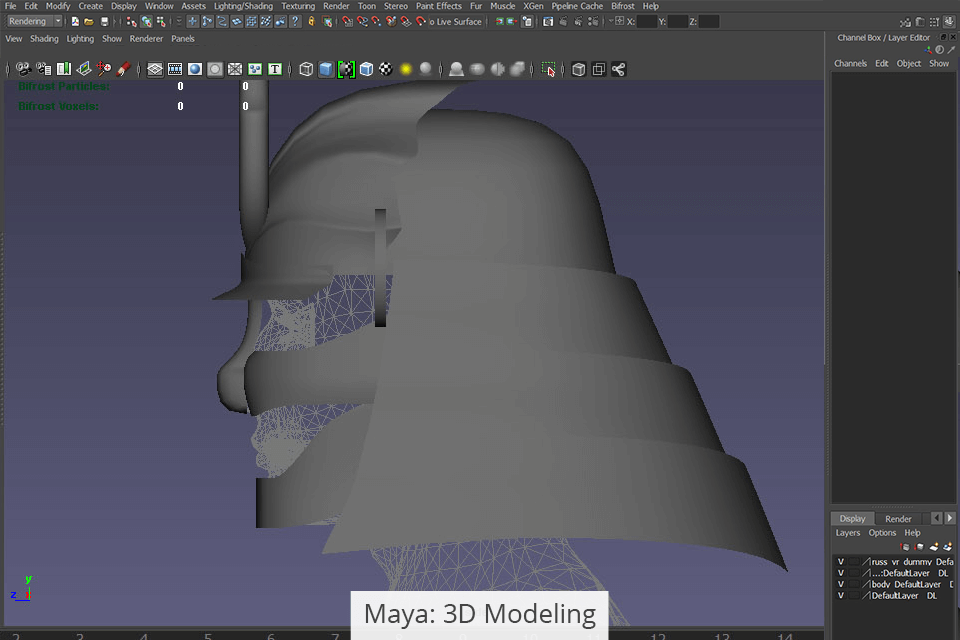Click the Select Camera icon in panel toolbar
The height and width of the screenshot is (640, 960).
(x=22, y=69)
